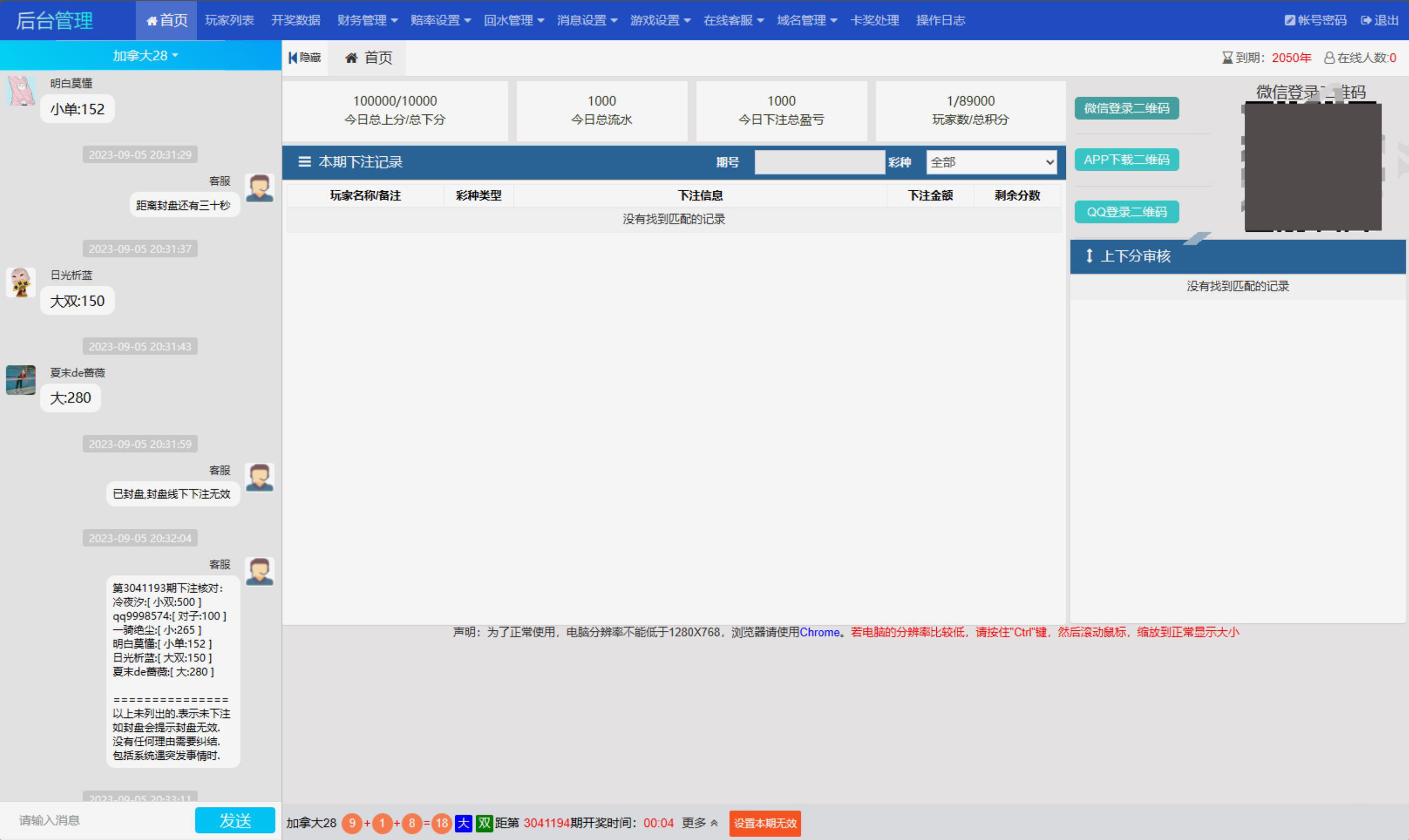Expand the 财务管理 menu
The width and height of the screenshot is (1409, 840).
coord(367,20)
